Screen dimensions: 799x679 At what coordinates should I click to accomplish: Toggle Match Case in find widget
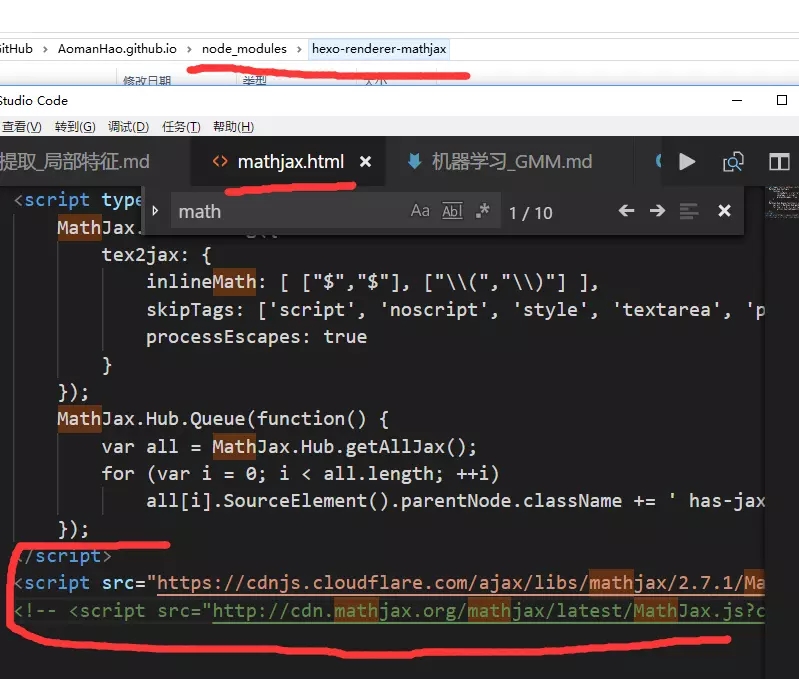420,210
